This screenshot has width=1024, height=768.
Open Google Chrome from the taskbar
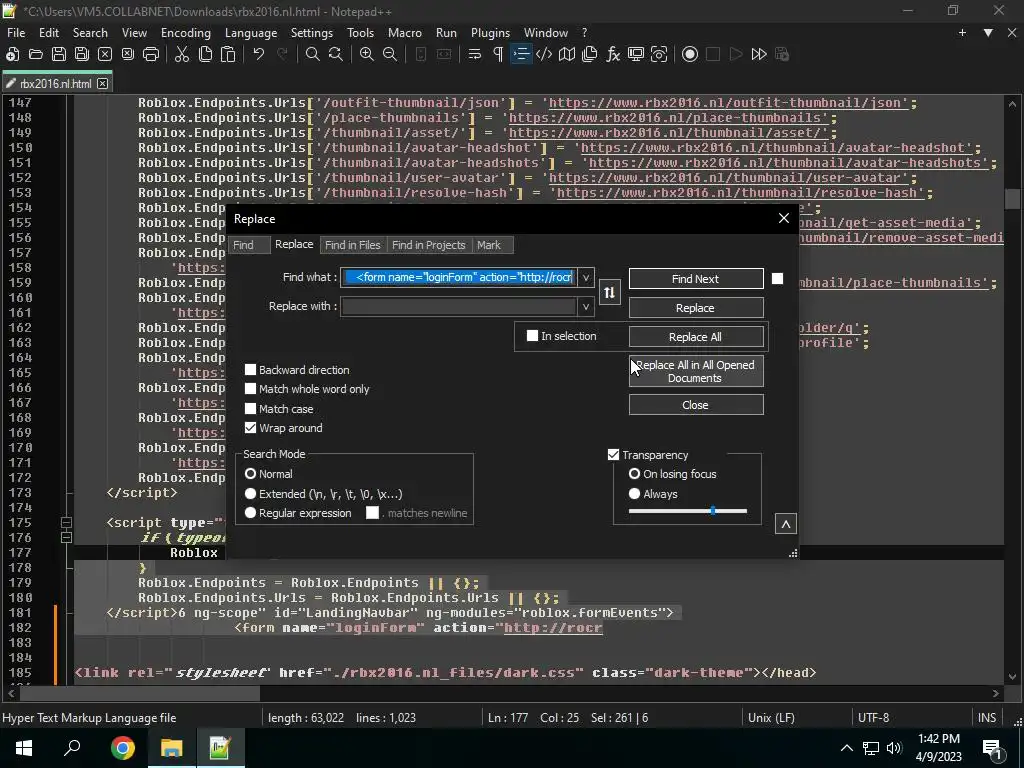(122, 748)
